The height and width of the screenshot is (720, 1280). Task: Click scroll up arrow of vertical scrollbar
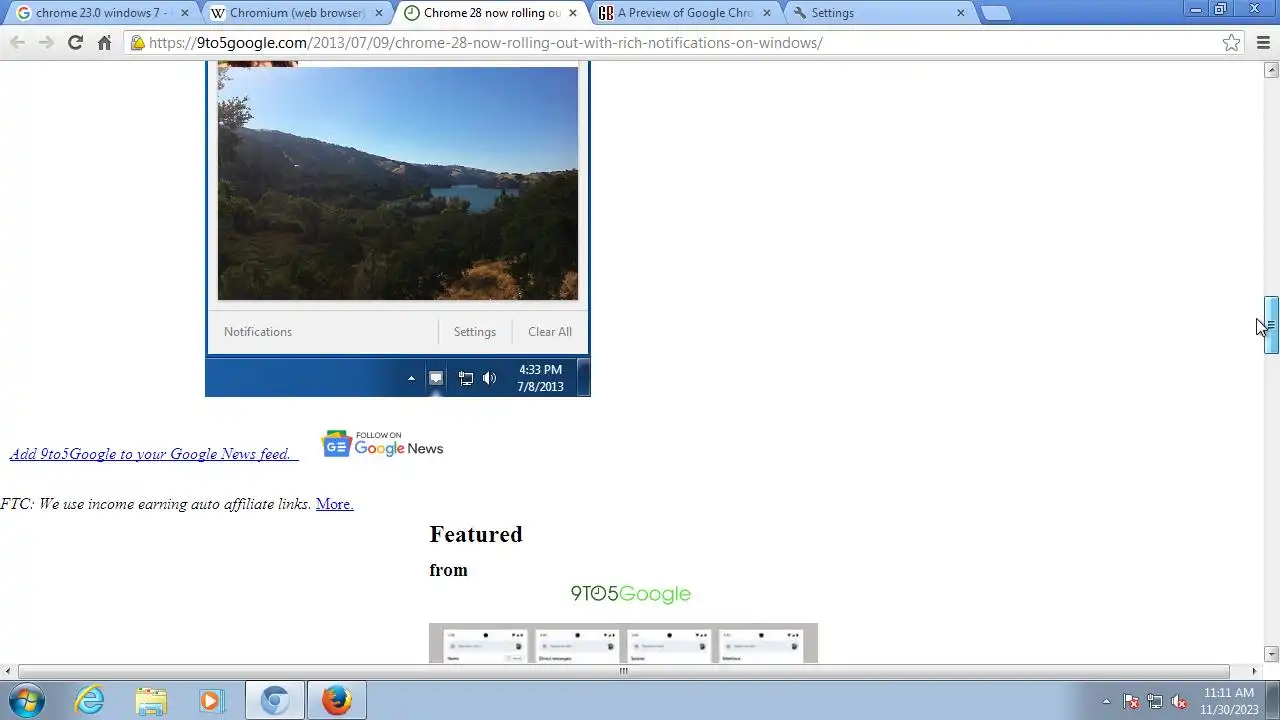tap(1271, 70)
